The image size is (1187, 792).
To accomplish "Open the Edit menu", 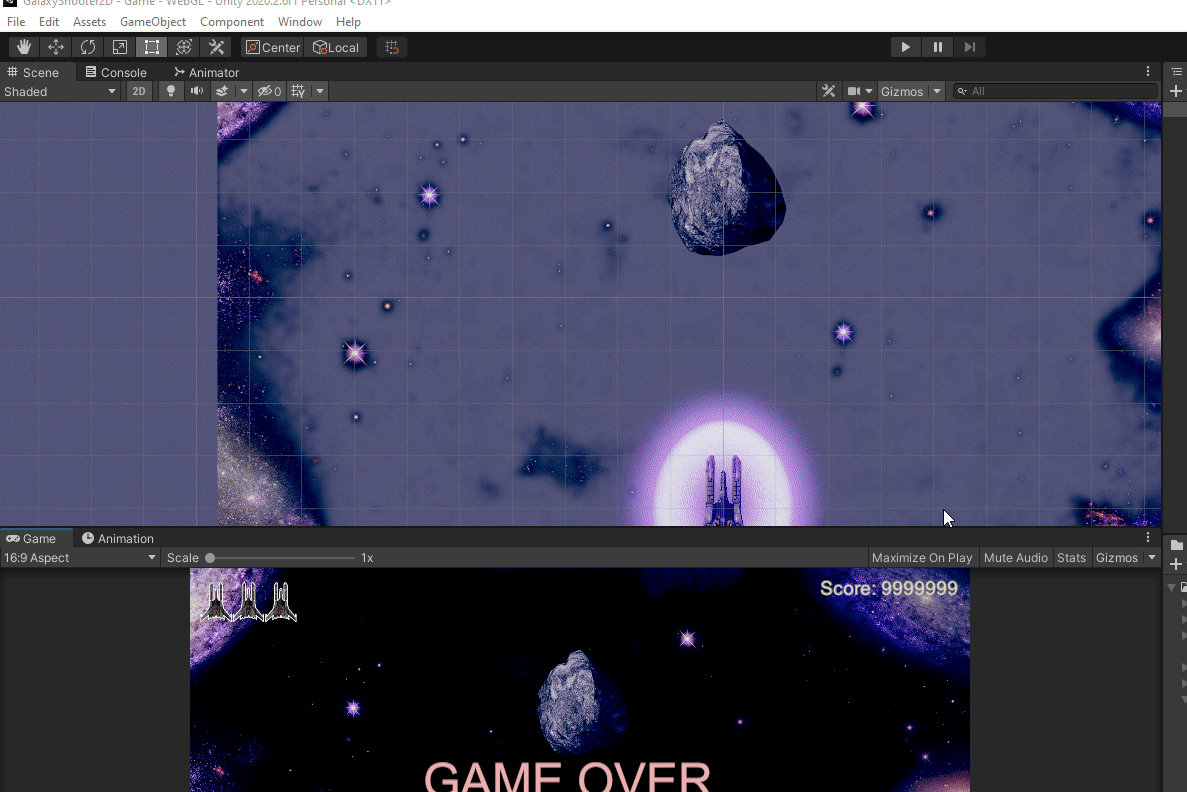I will (49, 22).
